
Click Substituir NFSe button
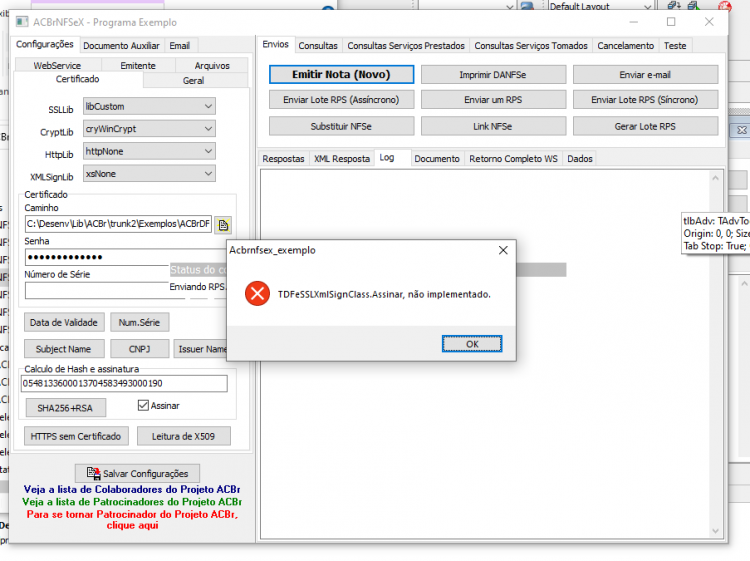342,126
